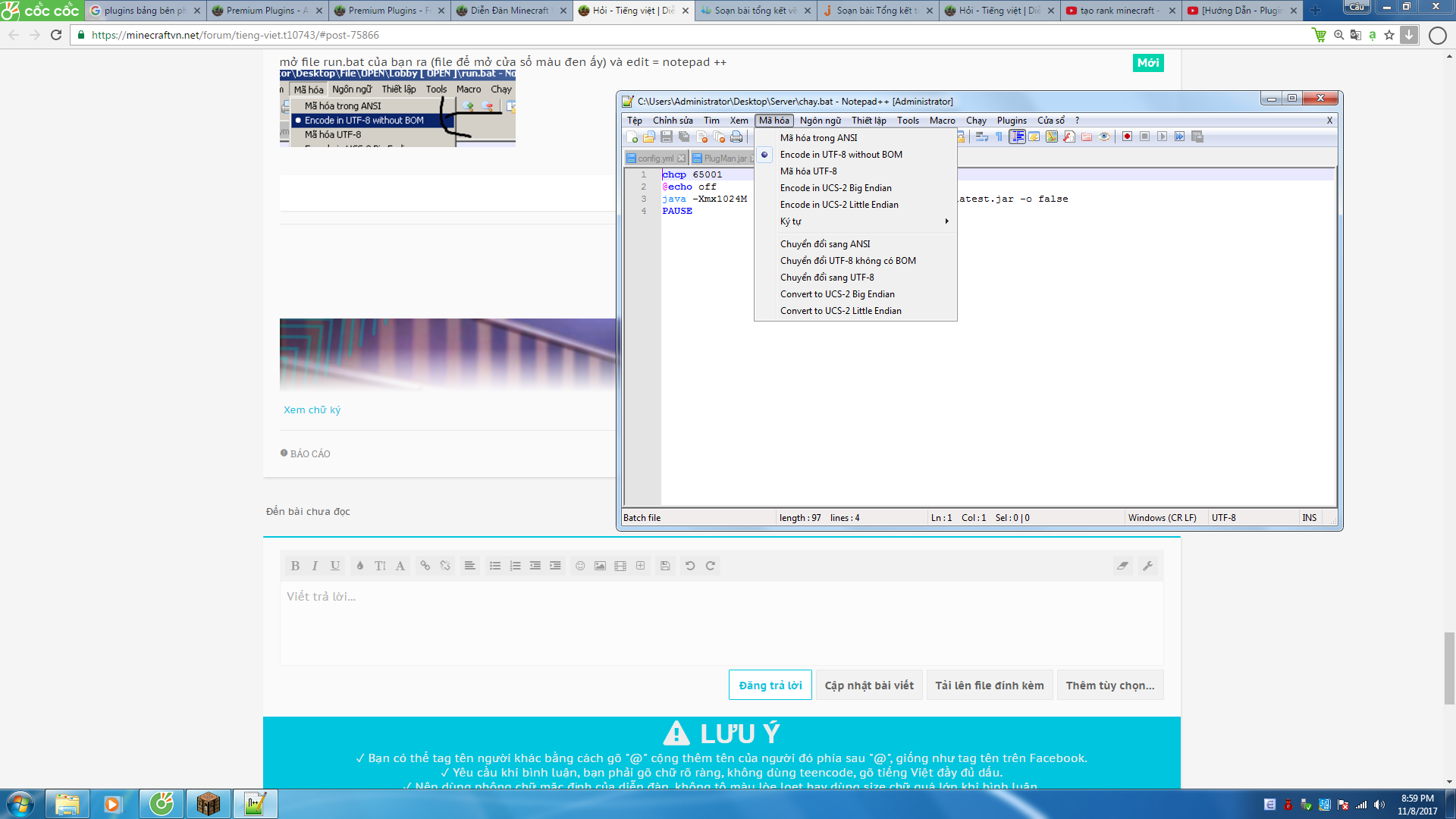Click the insert link icon in editor
Viewport: 1456px width, 819px height.
425,566
